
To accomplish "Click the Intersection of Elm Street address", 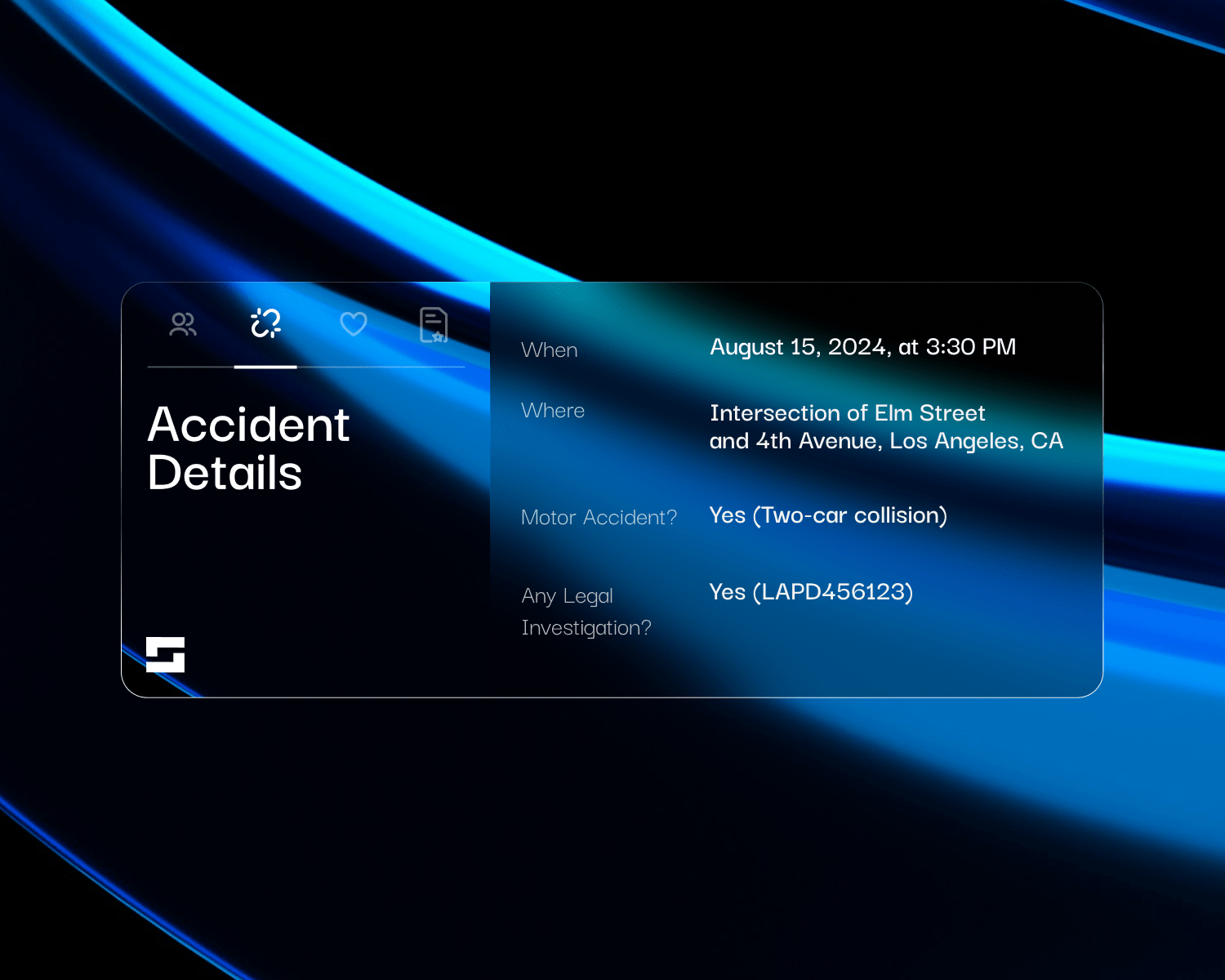I will coord(848,413).
